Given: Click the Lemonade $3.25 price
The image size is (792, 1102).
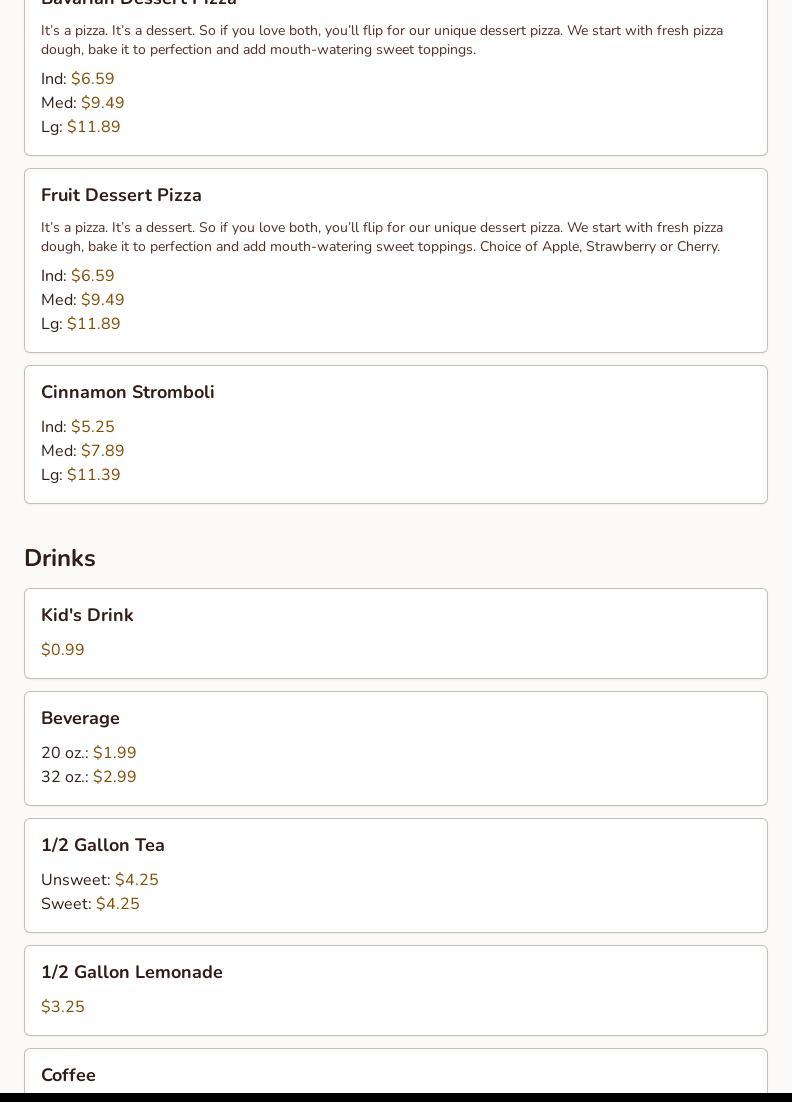Looking at the screenshot, I should [x=63, y=1007].
